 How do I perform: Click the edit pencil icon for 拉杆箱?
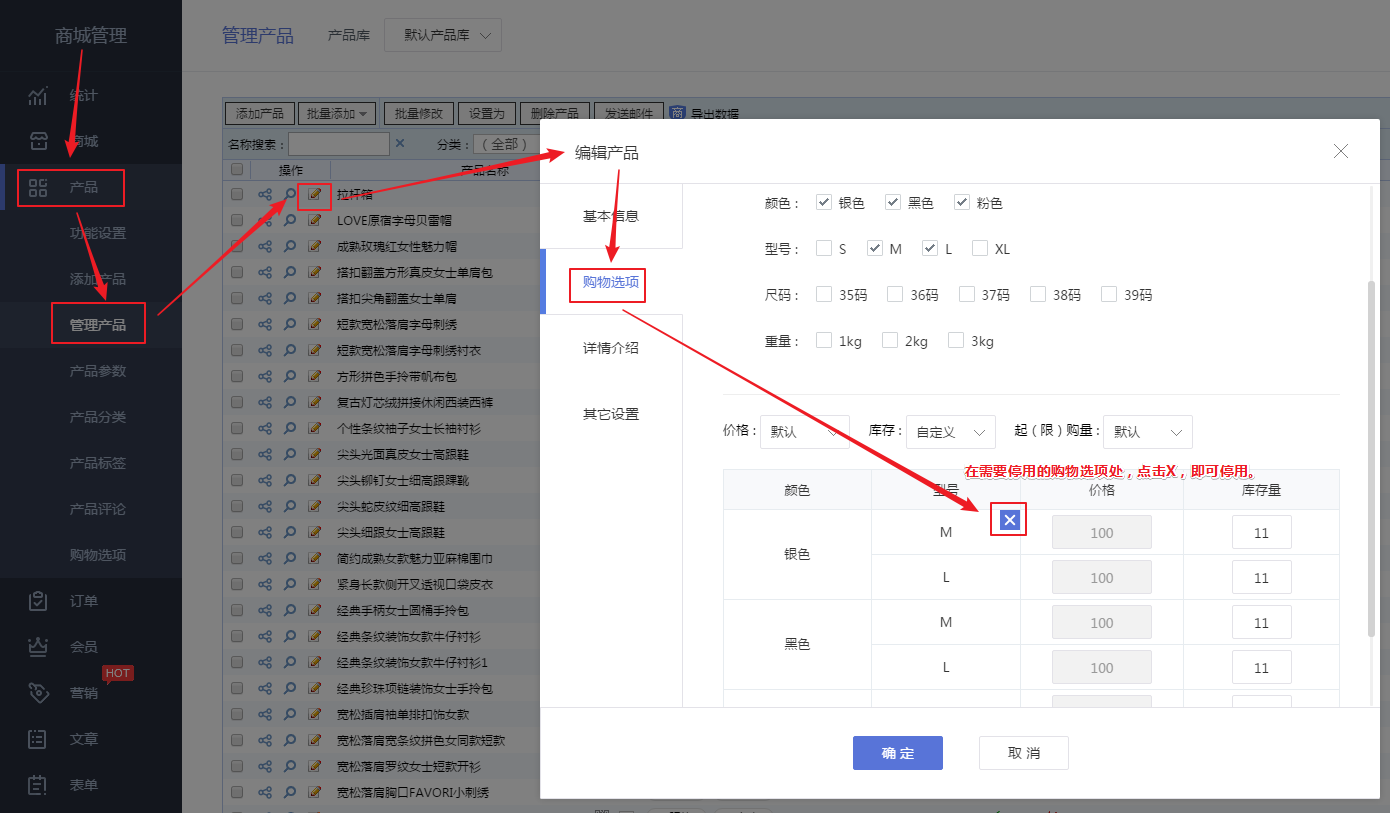315,194
